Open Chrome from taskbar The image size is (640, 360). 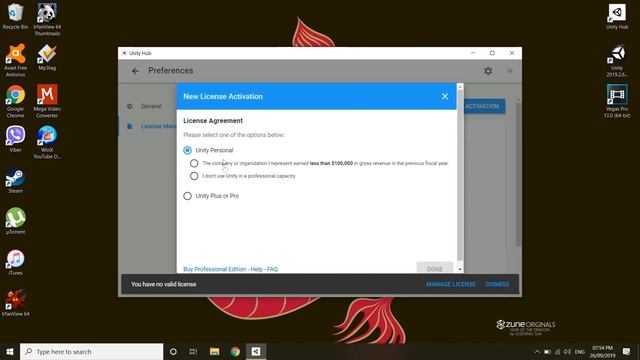click(235, 351)
